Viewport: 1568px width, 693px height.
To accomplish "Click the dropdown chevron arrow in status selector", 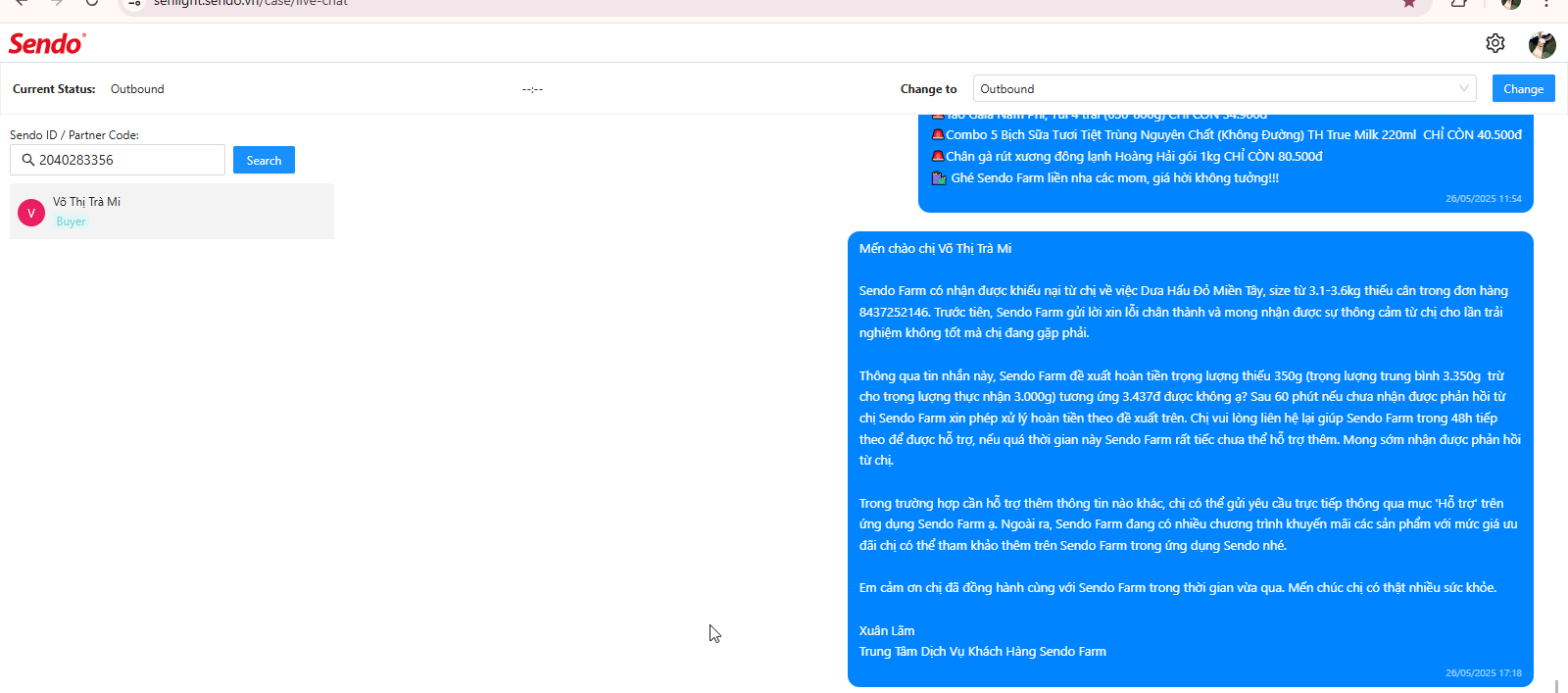I will point(1463,88).
